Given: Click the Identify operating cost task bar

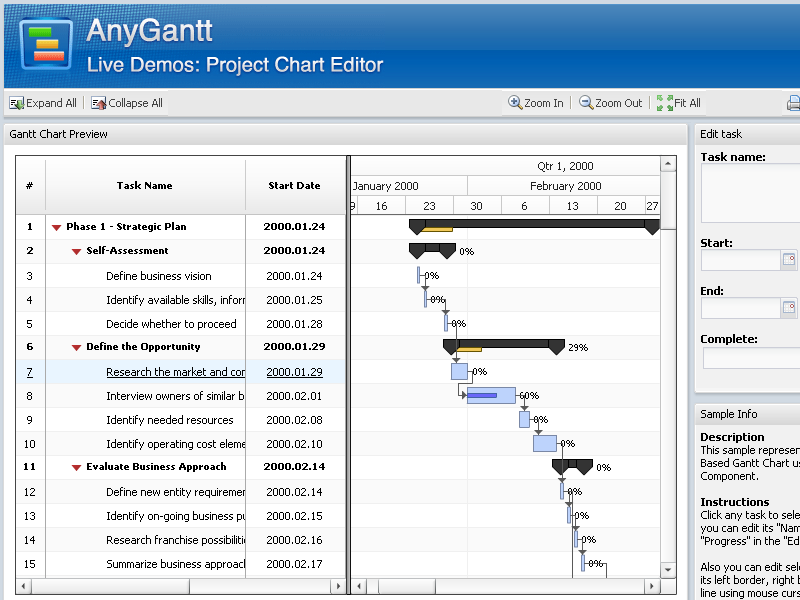Looking at the screenshot, I should (x=545, y=443).
